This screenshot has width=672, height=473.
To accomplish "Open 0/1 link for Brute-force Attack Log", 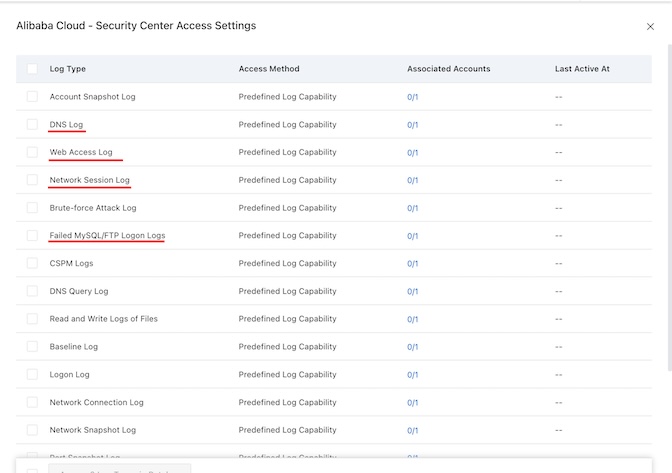I will pyautogui.click(x=412, y=208).
